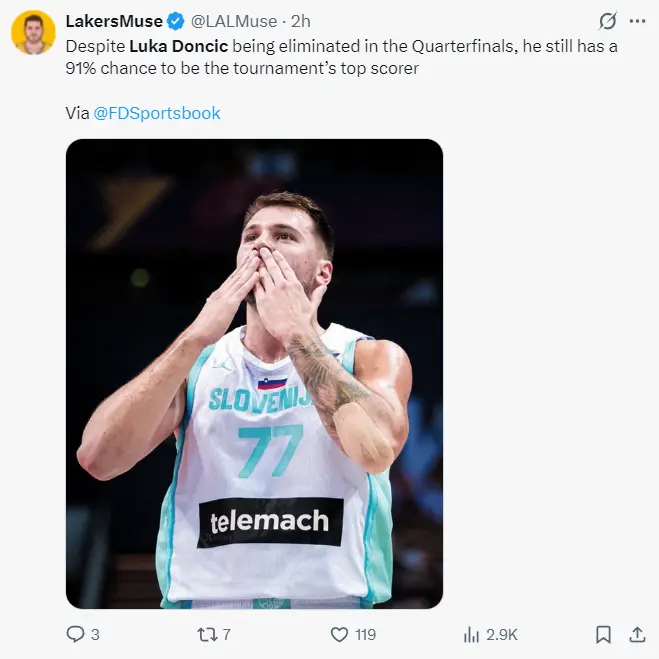This screenshot has width=659, height=659.
Task: Click the repost arrows icon
Action: 204,634
